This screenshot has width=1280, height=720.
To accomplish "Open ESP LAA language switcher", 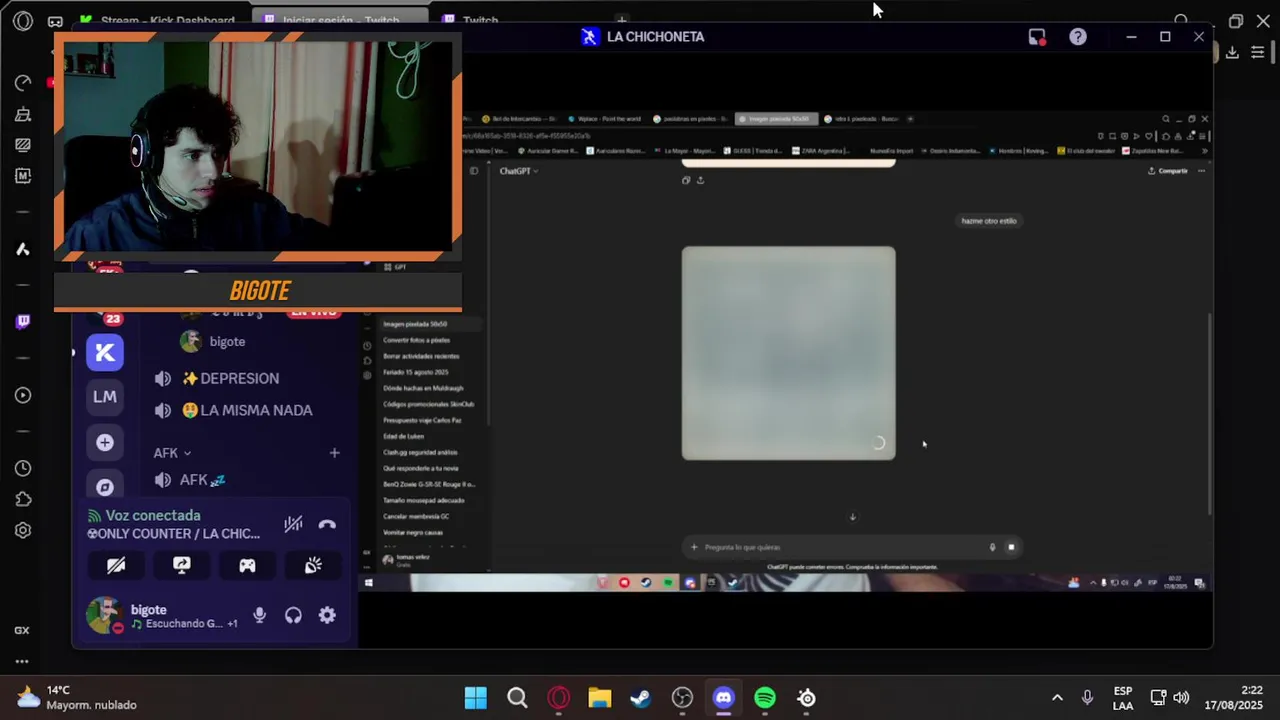I will [x=1123, y=698].
